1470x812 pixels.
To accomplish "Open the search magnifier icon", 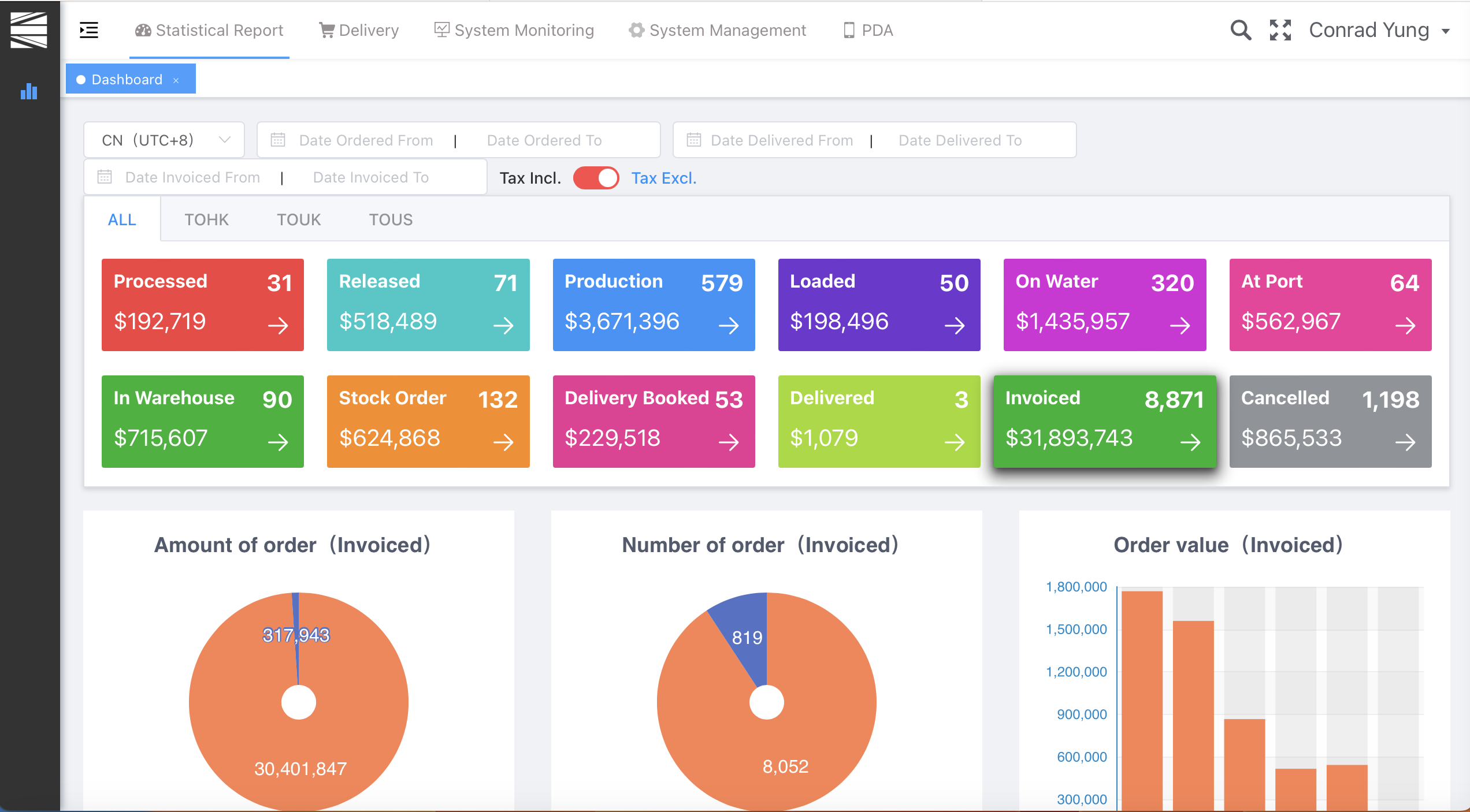I will (1240, 30).
